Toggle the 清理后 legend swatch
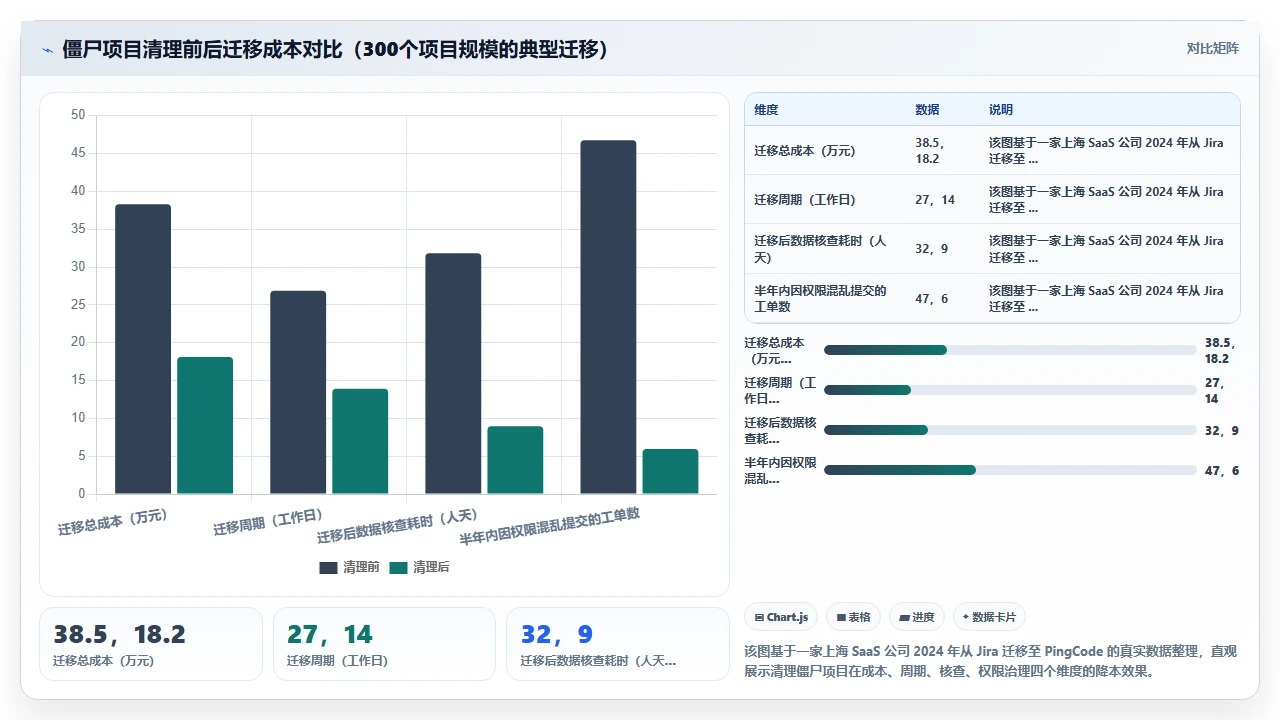 pyautogui.click(x=399, y=567)
